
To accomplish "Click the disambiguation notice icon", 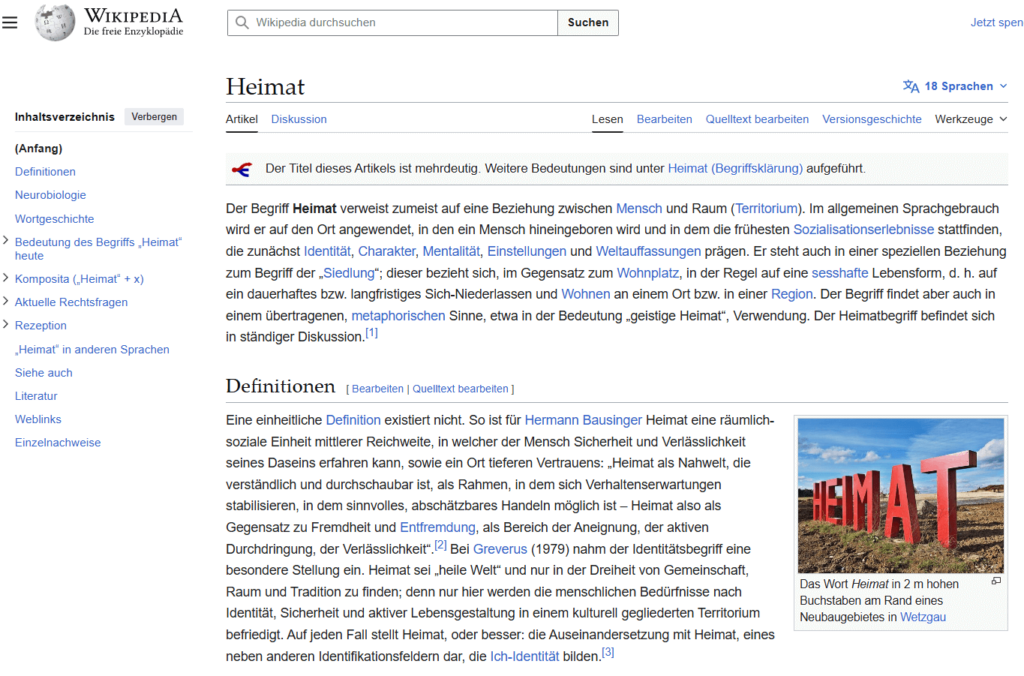I will point(241,169).
